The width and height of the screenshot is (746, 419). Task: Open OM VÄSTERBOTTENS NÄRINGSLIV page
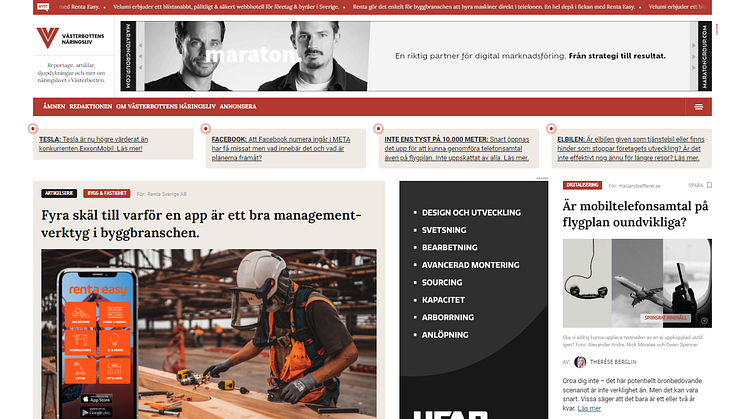pyautogui.click(x=166, y=107)
